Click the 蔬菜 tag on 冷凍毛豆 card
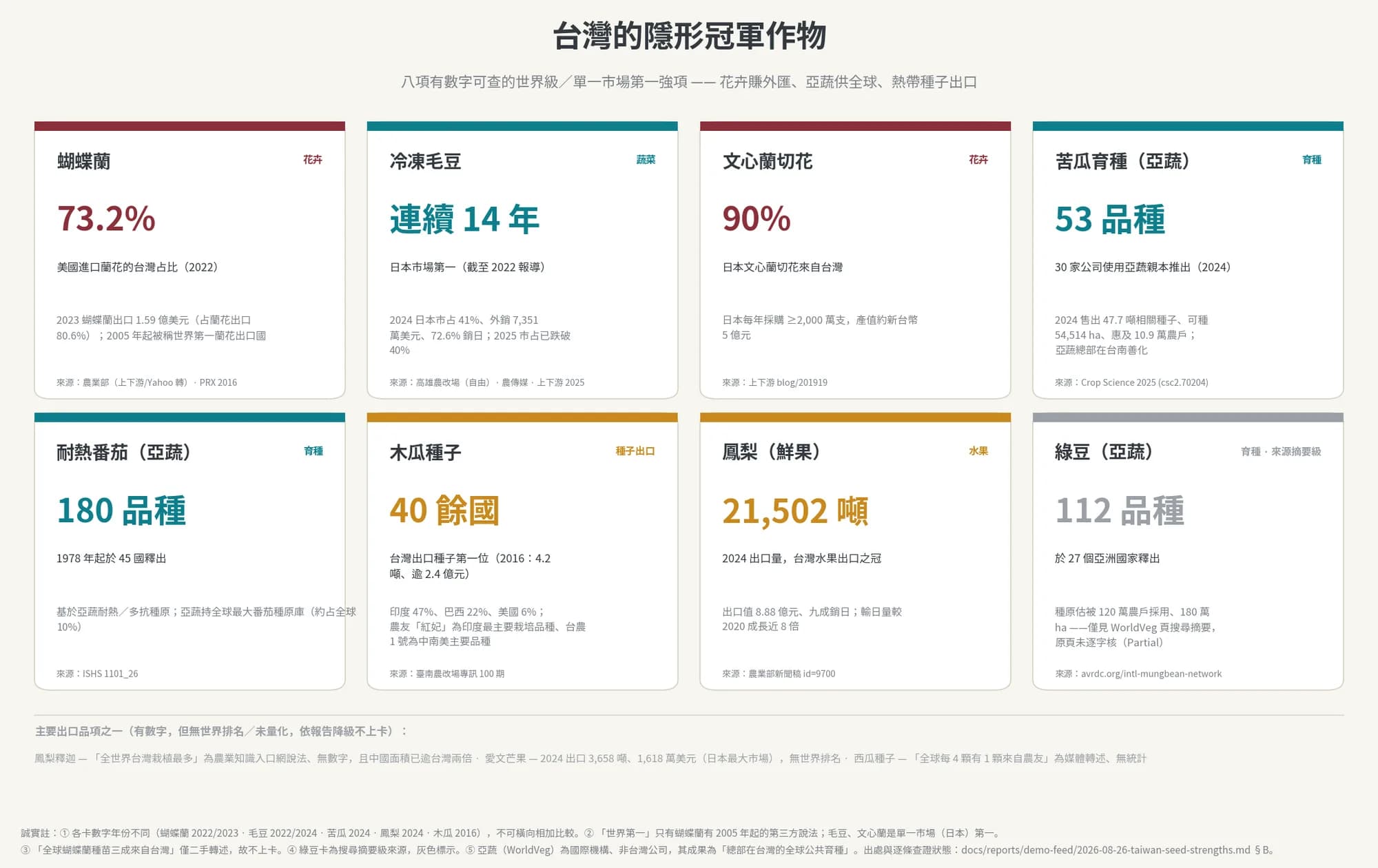The height and width of the screenshot is (868, 1378). [x=646, y=160]
